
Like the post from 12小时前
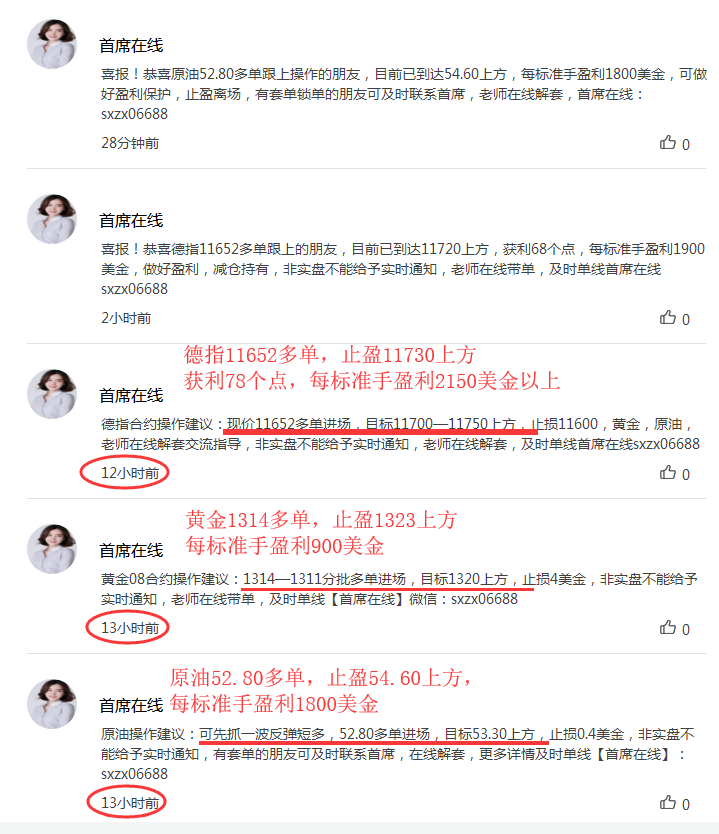[x=667, y=472]
